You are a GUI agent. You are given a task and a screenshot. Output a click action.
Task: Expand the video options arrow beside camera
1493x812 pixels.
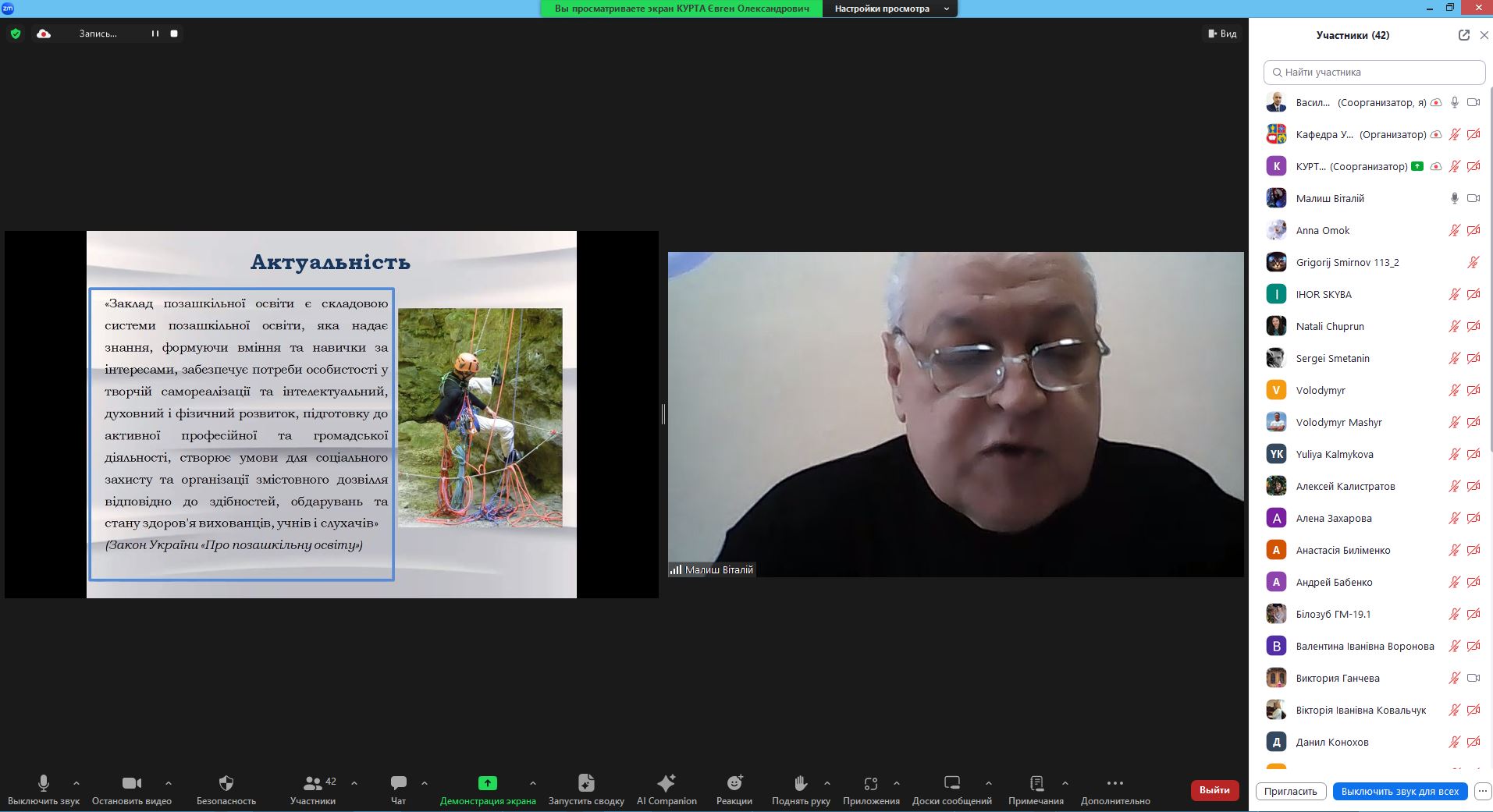pyautogui.click(x=169, y=783)
